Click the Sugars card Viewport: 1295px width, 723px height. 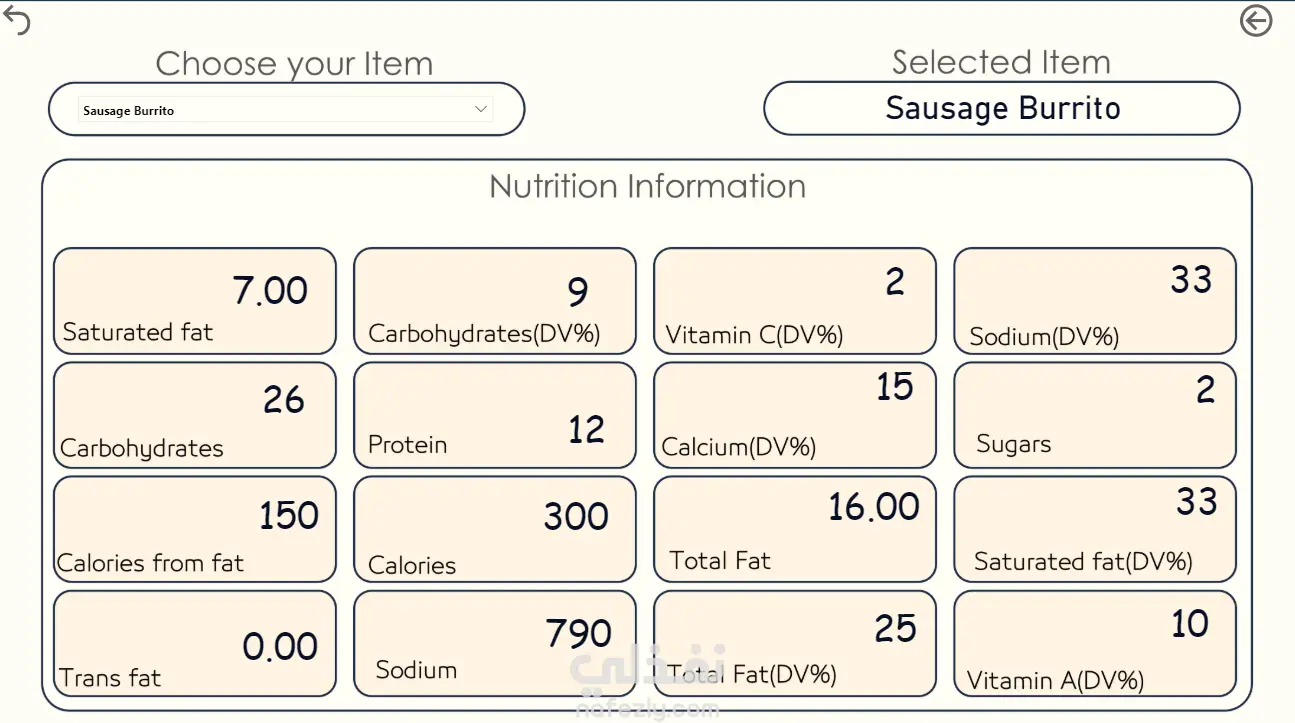coord(1095,415)
